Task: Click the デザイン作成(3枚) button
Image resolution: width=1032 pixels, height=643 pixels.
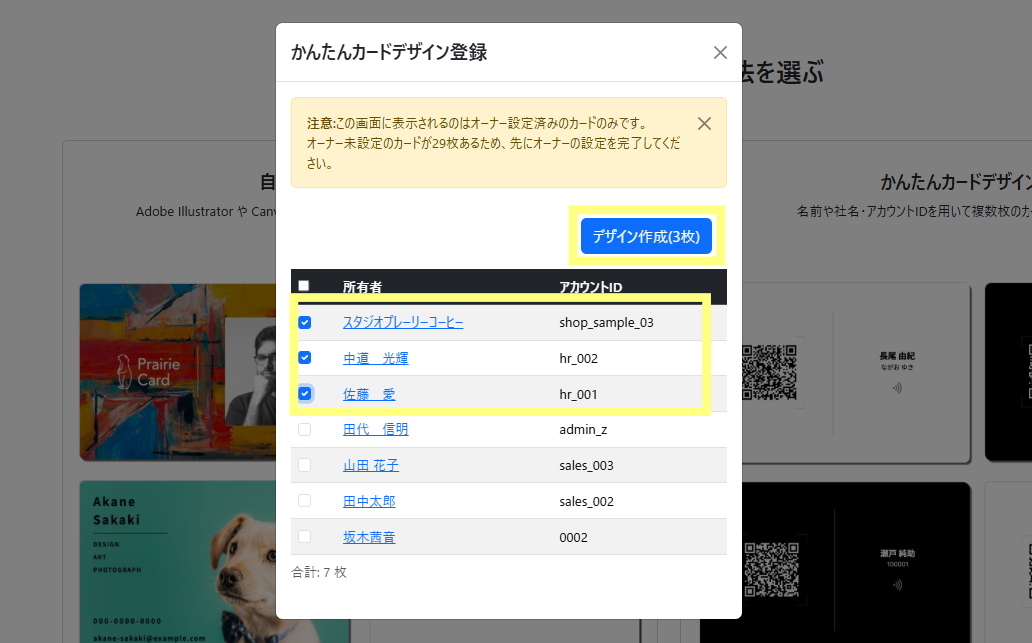Action: (646, 236)
